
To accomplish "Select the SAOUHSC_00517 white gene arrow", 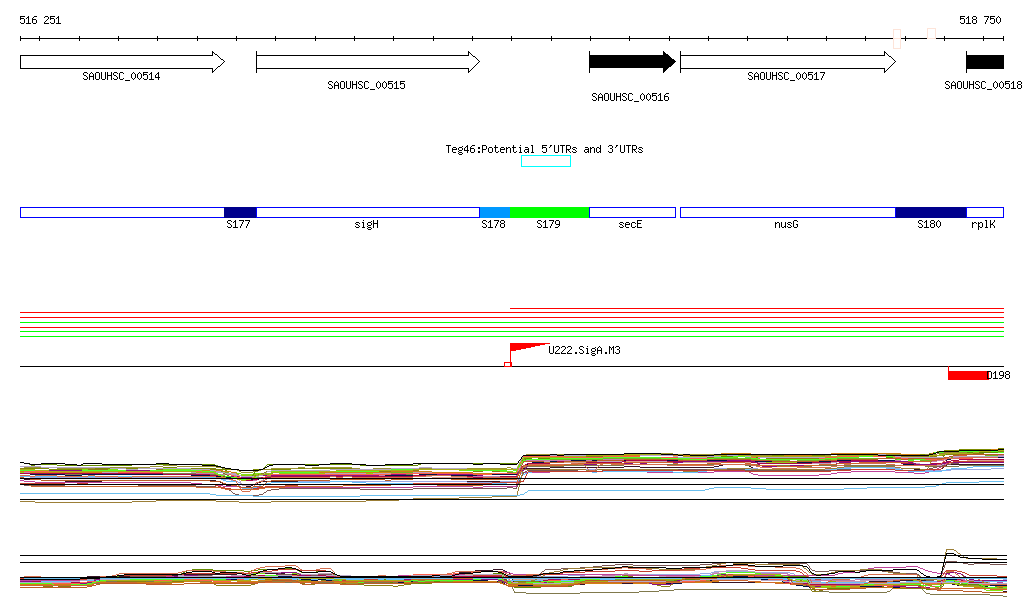I will click(x=787, y=62).
